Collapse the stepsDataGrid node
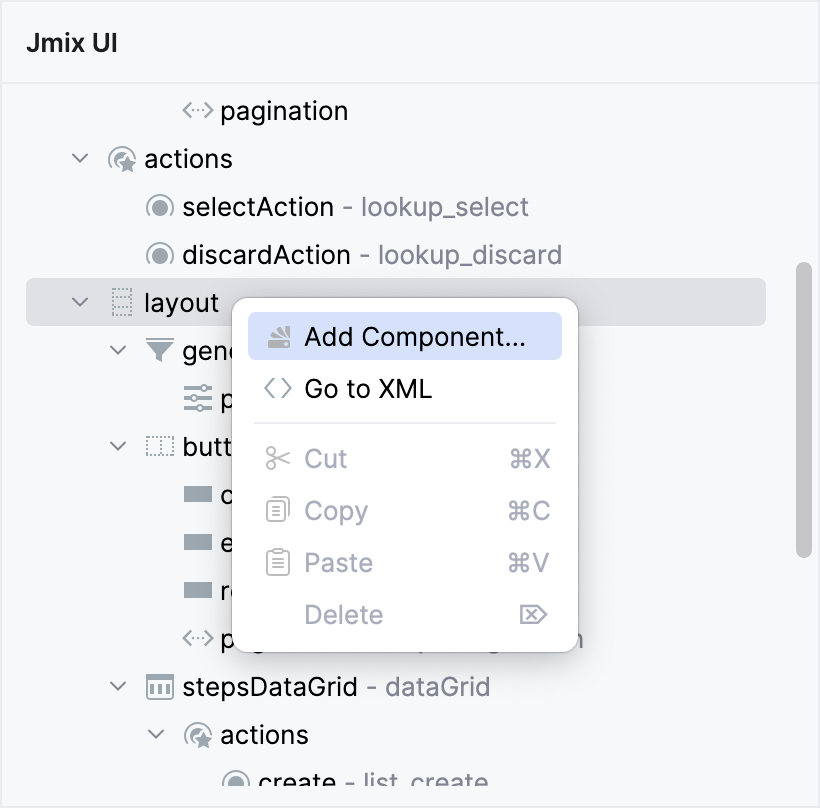 pos(119,686)
